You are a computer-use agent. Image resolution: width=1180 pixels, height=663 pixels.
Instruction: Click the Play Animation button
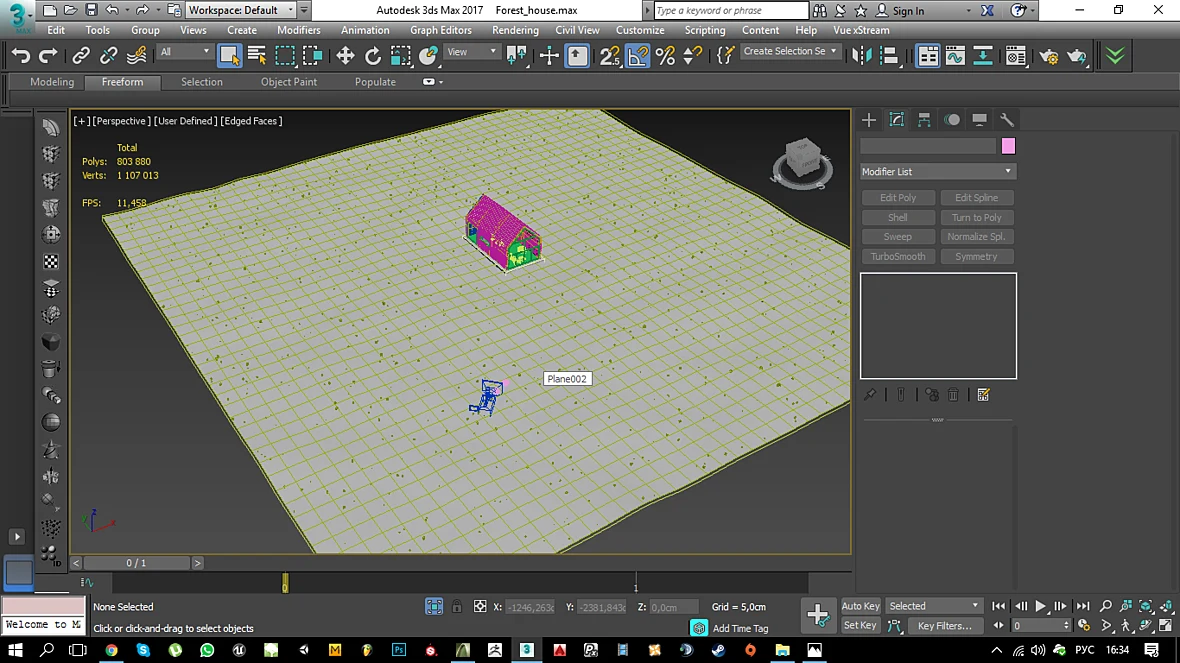point(1041,606)
